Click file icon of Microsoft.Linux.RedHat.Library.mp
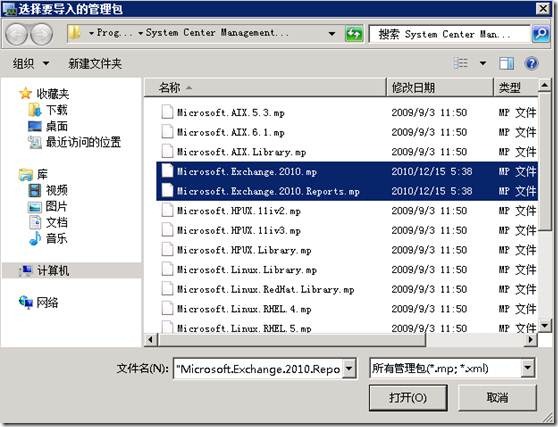The height and width of the screenshot is (427, 558). tap(167, 289)
